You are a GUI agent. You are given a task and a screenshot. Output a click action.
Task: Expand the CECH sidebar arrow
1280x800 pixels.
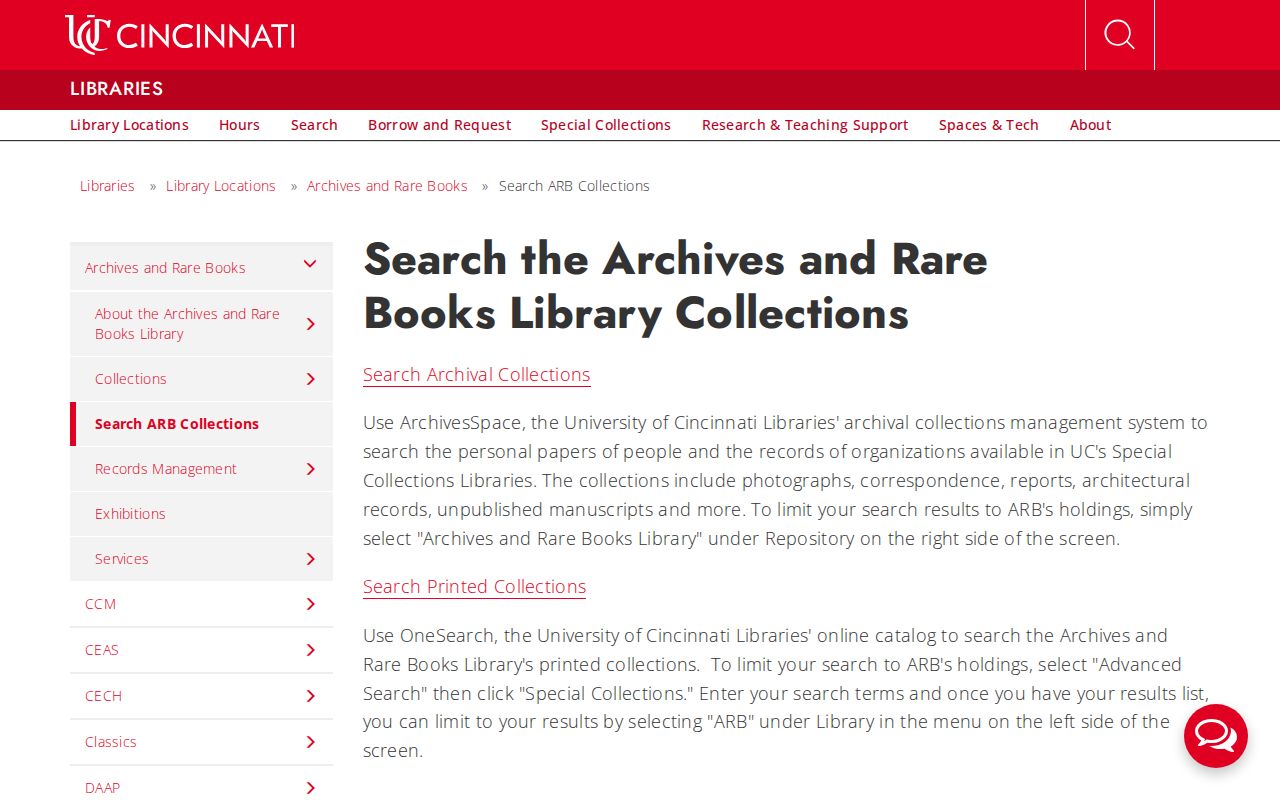pos(310,696)
